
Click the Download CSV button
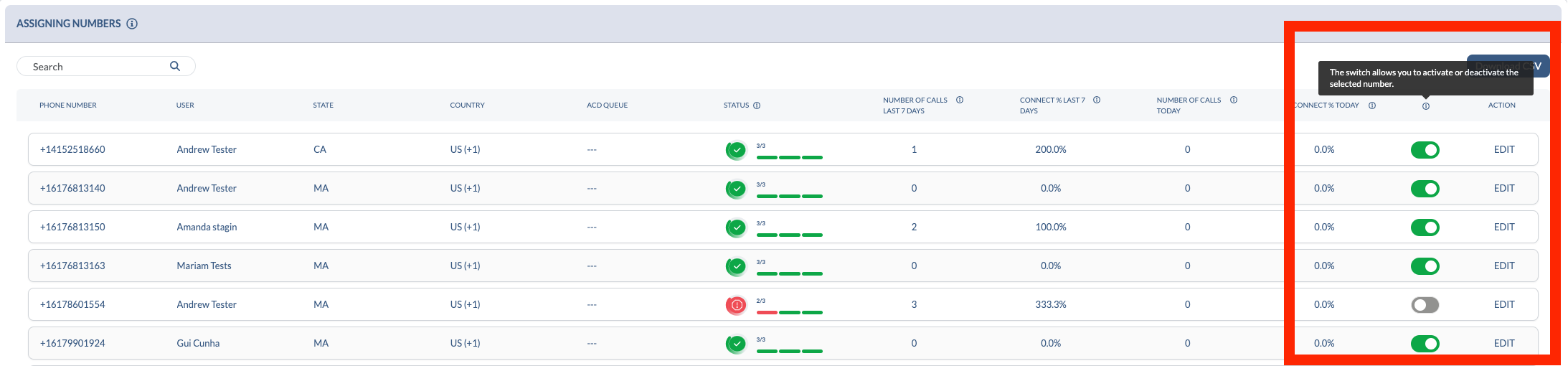[x=1508, y=66]
